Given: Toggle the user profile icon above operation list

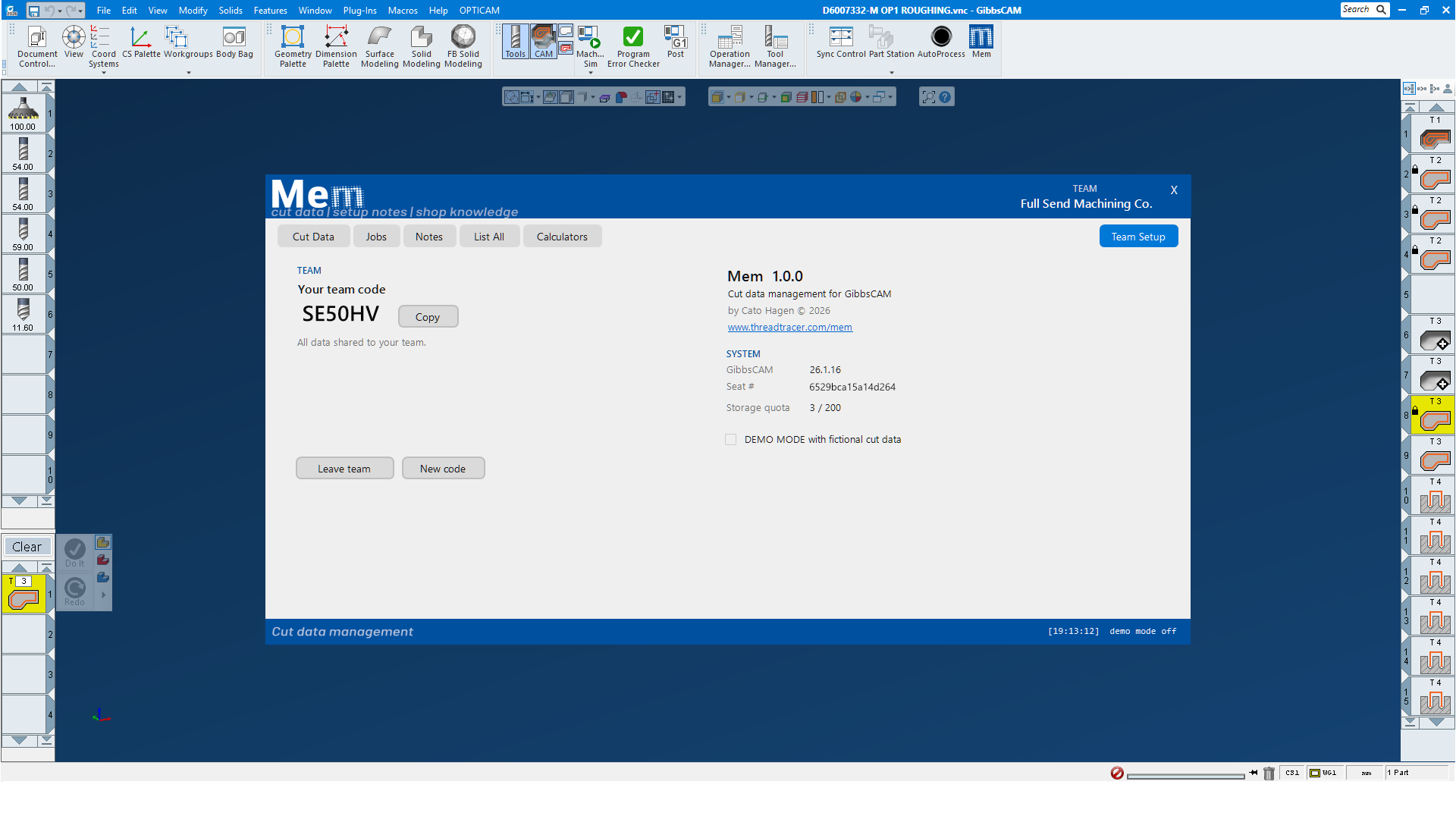Looking at the screenshot, I should [1448, 89].
